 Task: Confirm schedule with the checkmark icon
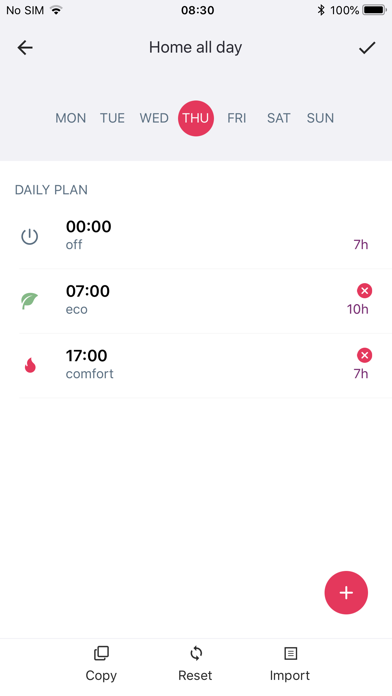[x=367, y=47]
